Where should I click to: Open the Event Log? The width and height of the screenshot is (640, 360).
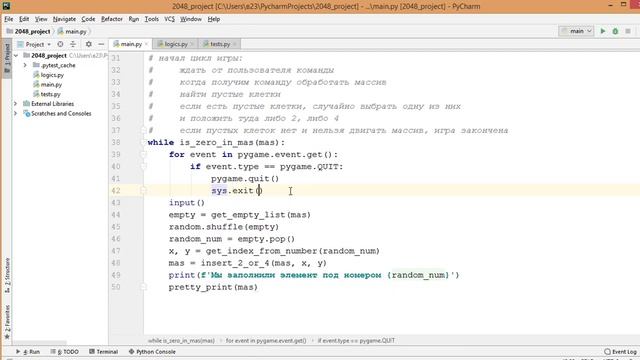point(620,351)
